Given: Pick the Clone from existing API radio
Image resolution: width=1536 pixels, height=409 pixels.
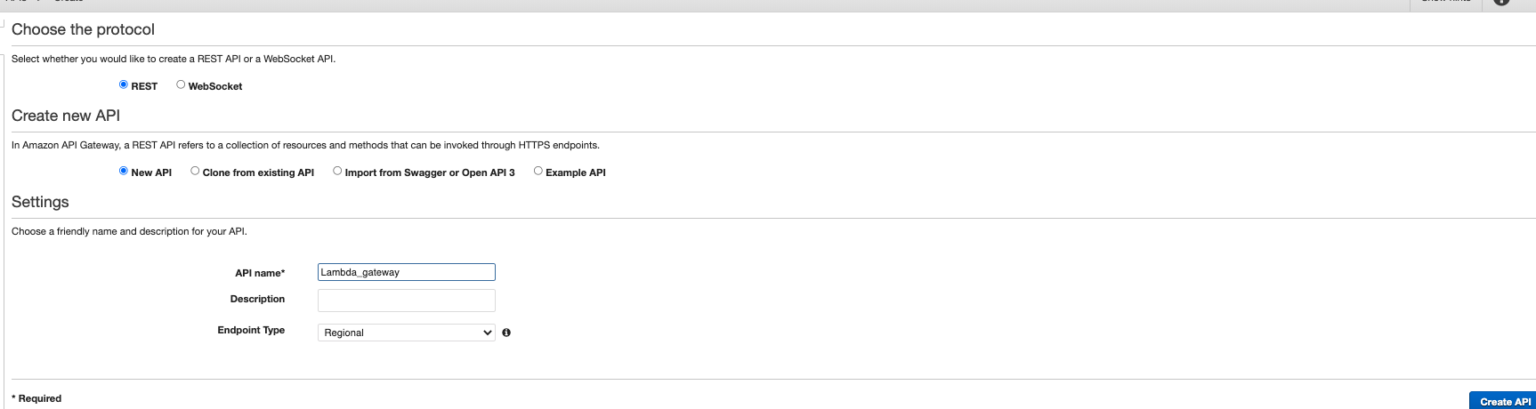Looking at the screenshot, I should click(194, 171).
